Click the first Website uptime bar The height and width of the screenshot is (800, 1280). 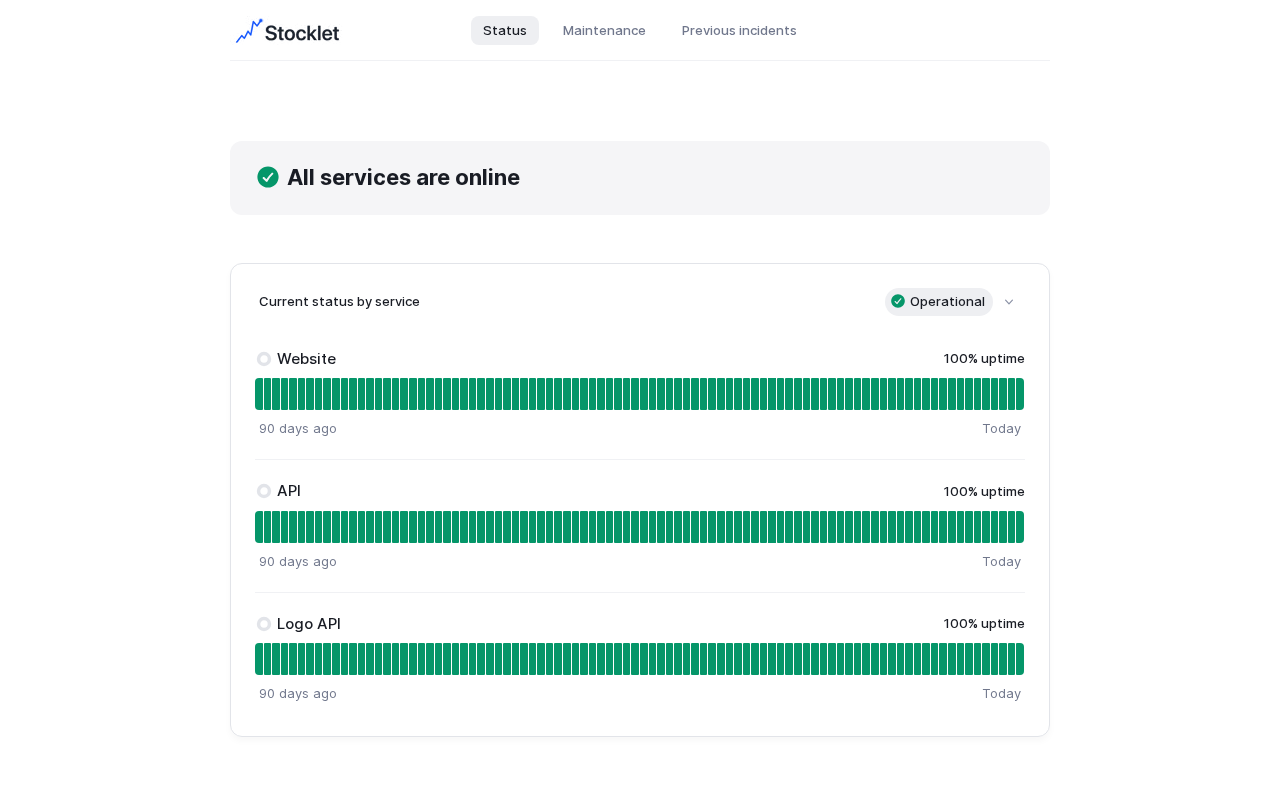pos(259,394)
